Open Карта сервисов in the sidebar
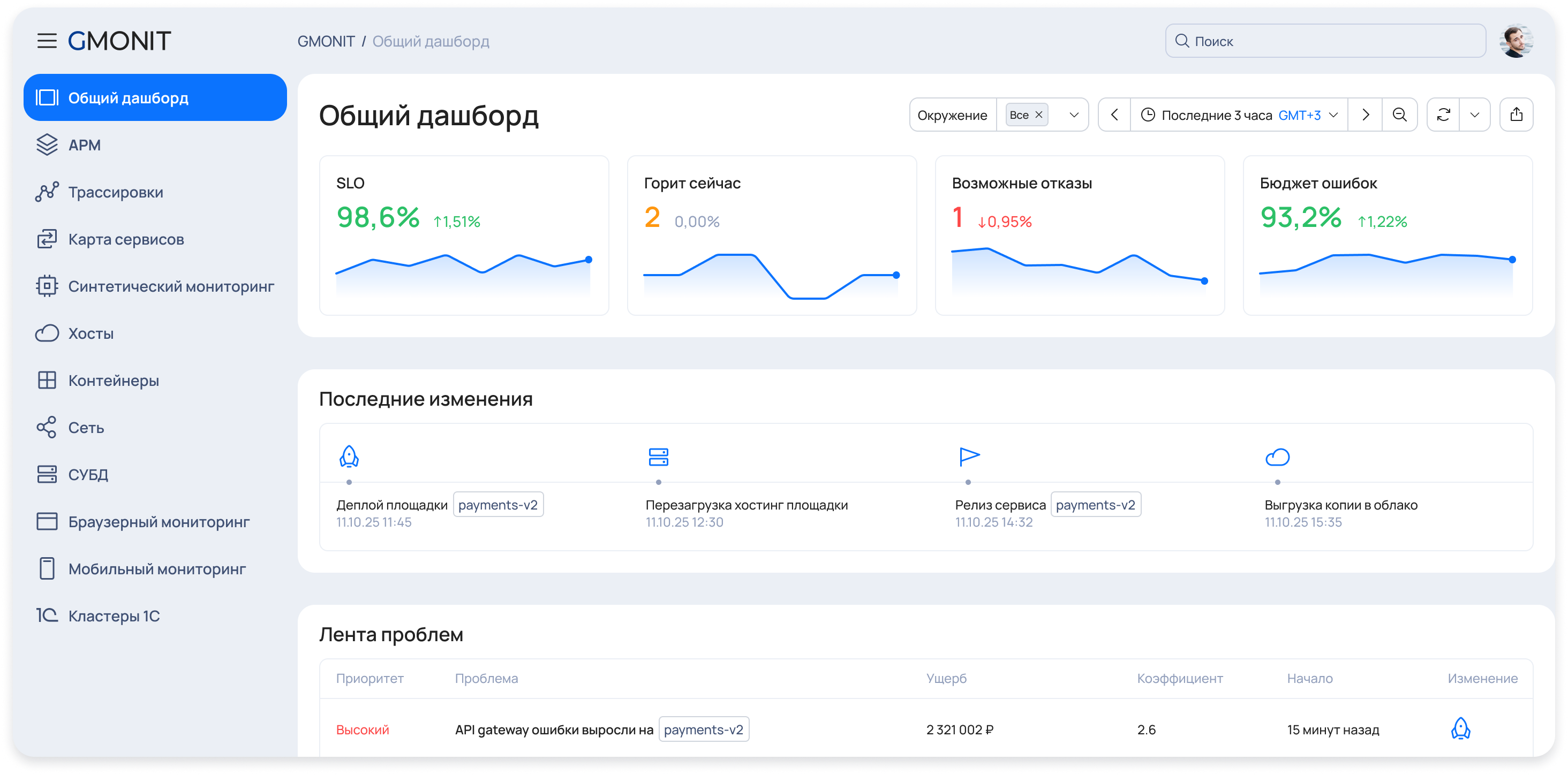Image resolution: width=1568 pixels, height=775 pixels. [125, 239]
